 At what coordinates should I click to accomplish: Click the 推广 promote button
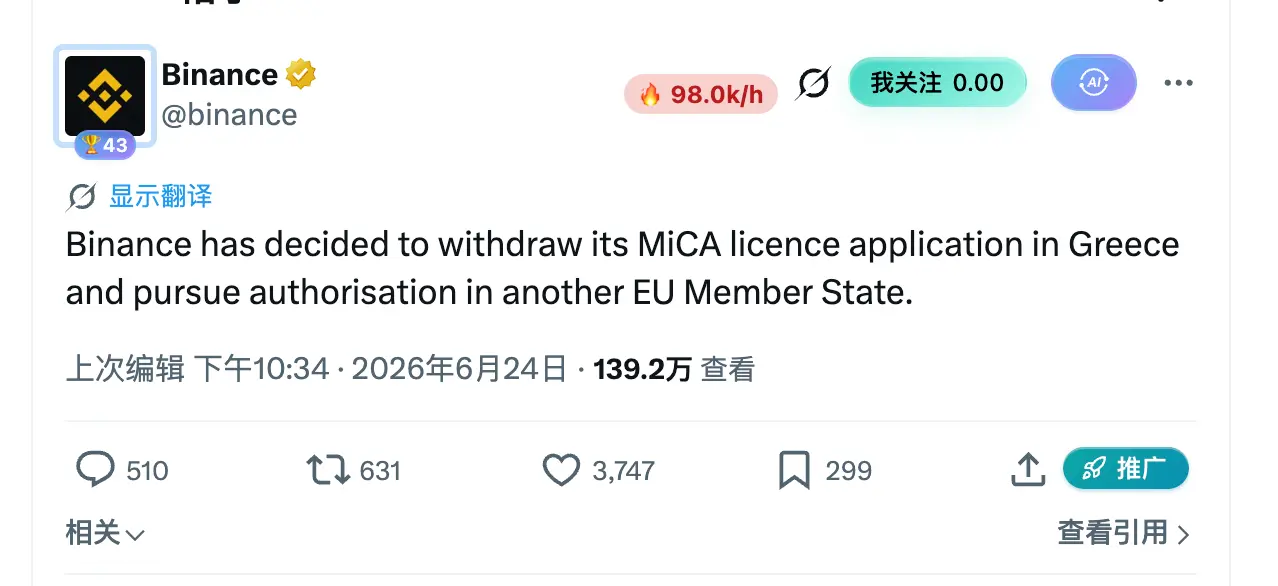pyautogui.click(x=1125, y=468)
